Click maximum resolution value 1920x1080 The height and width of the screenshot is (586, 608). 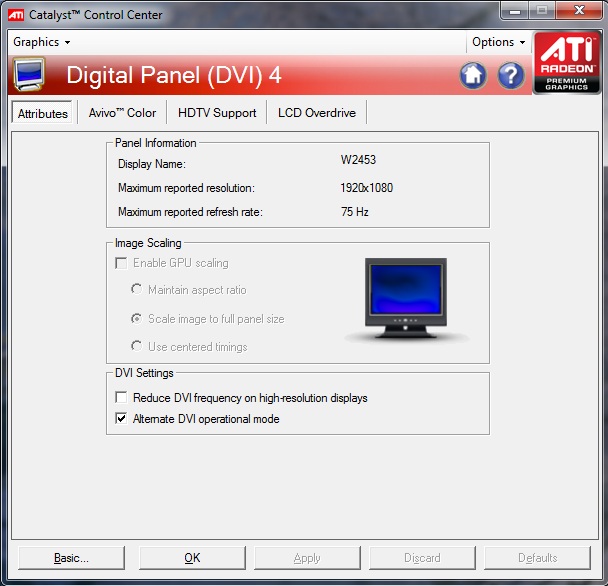366,188
